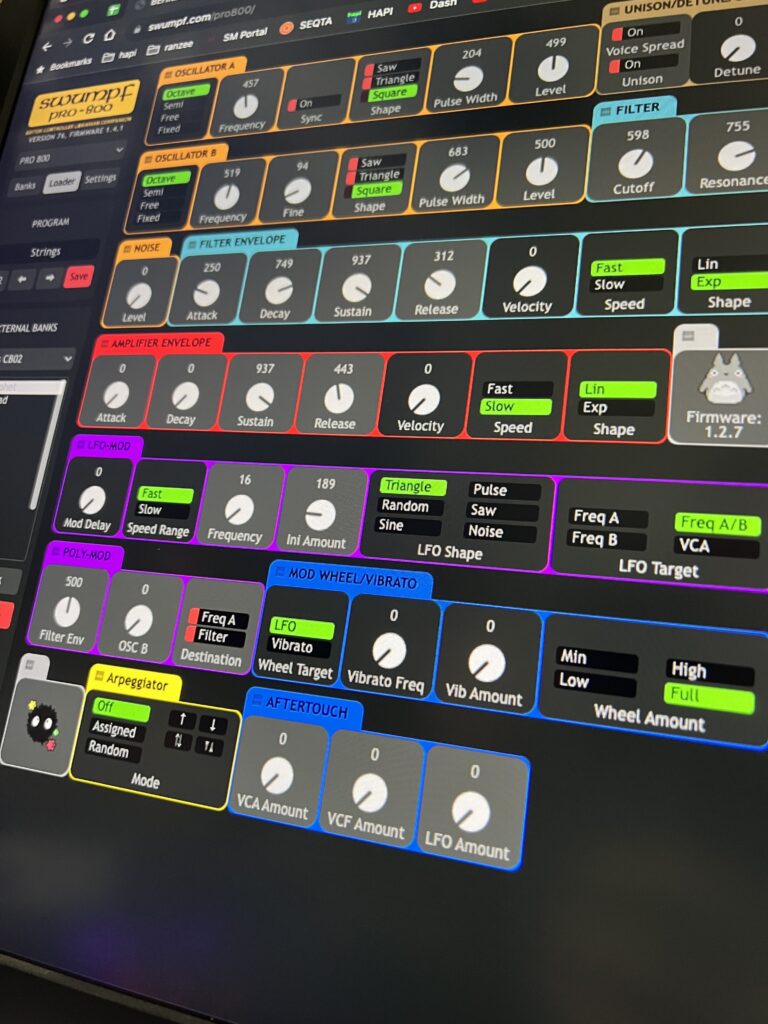
Task: Click the red Save button
Action: click(x=78, y=276)
